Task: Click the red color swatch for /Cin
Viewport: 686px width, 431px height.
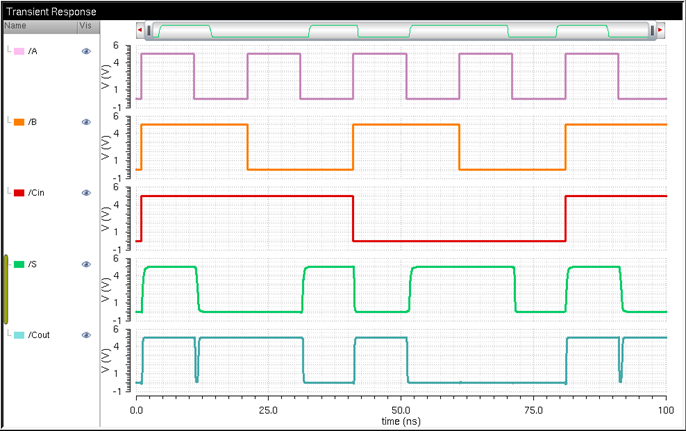Action: (19, 193)
